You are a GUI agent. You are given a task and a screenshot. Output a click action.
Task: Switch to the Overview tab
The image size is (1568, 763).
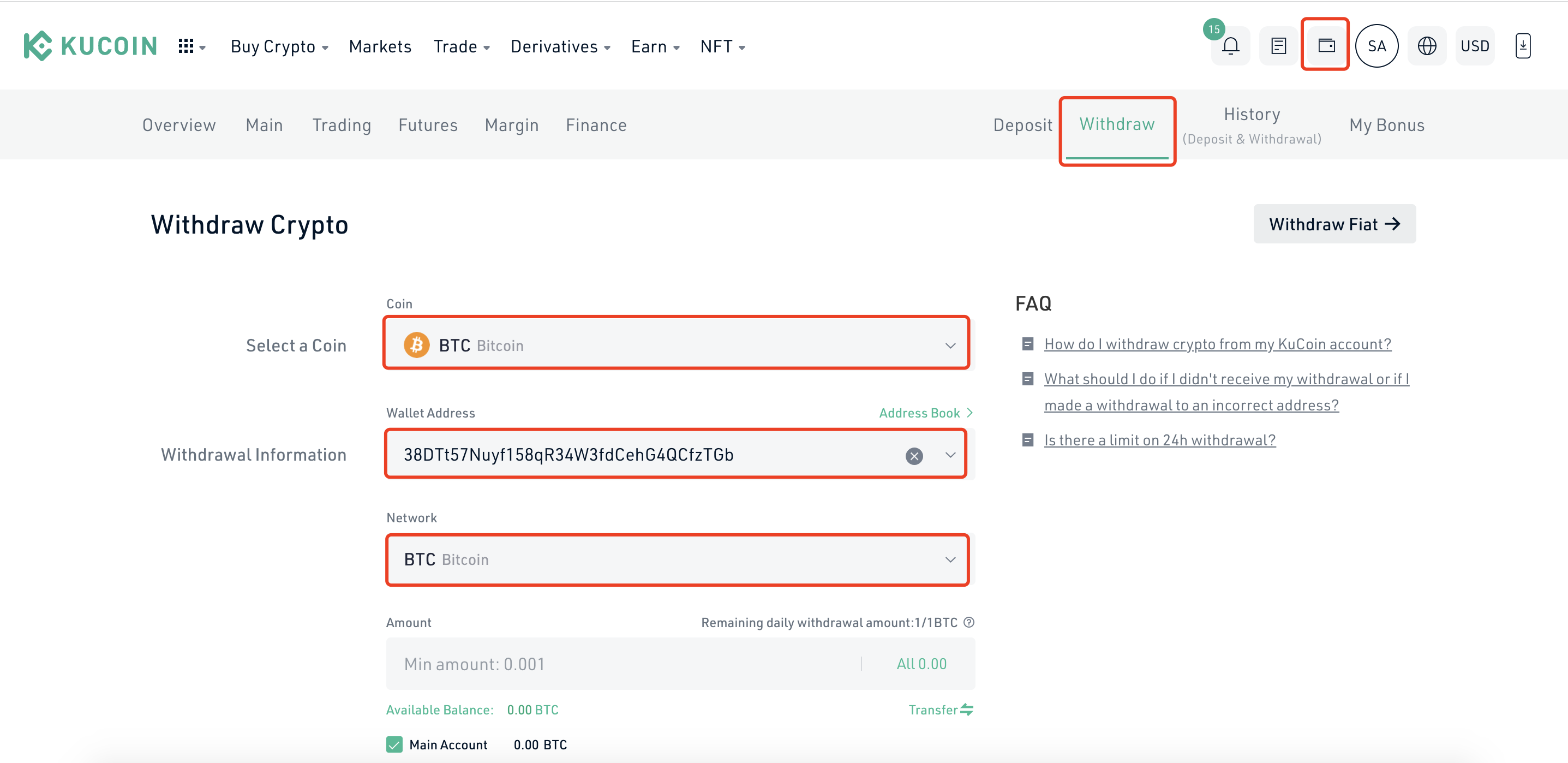179,125
